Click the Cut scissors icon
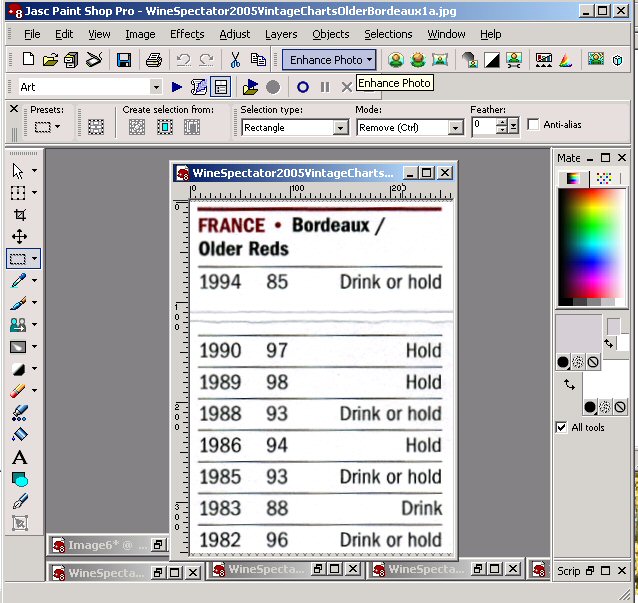Screen dimensions: 638x603 tap(235, 60)
